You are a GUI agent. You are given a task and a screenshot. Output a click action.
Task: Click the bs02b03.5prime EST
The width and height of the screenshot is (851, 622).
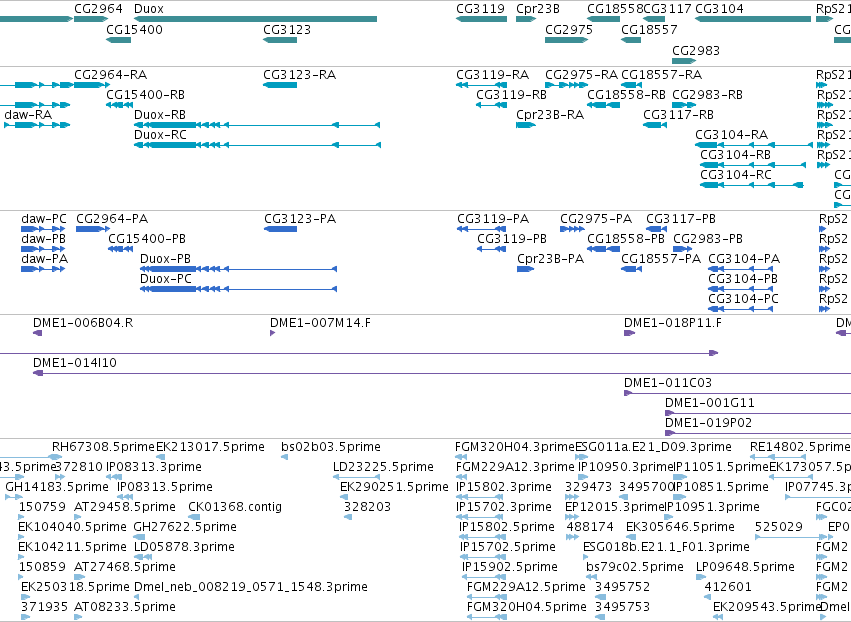(x=284, y=457)
